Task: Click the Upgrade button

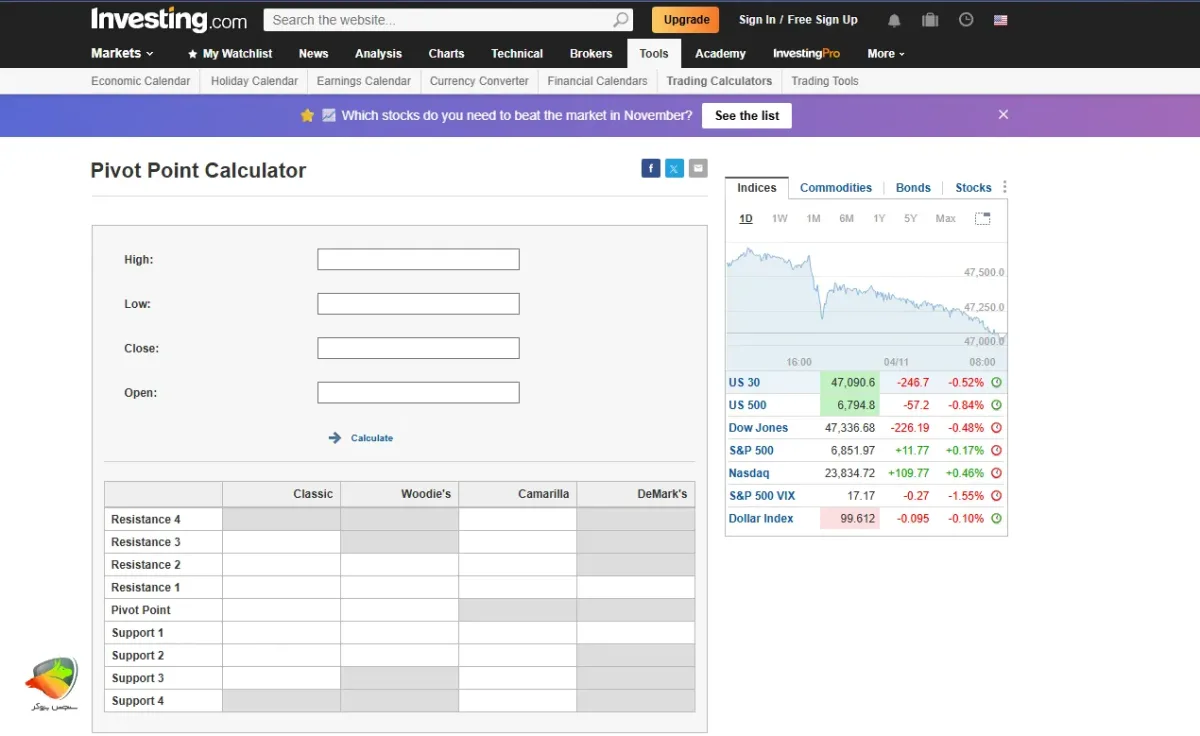Action: tap(687, 20)
